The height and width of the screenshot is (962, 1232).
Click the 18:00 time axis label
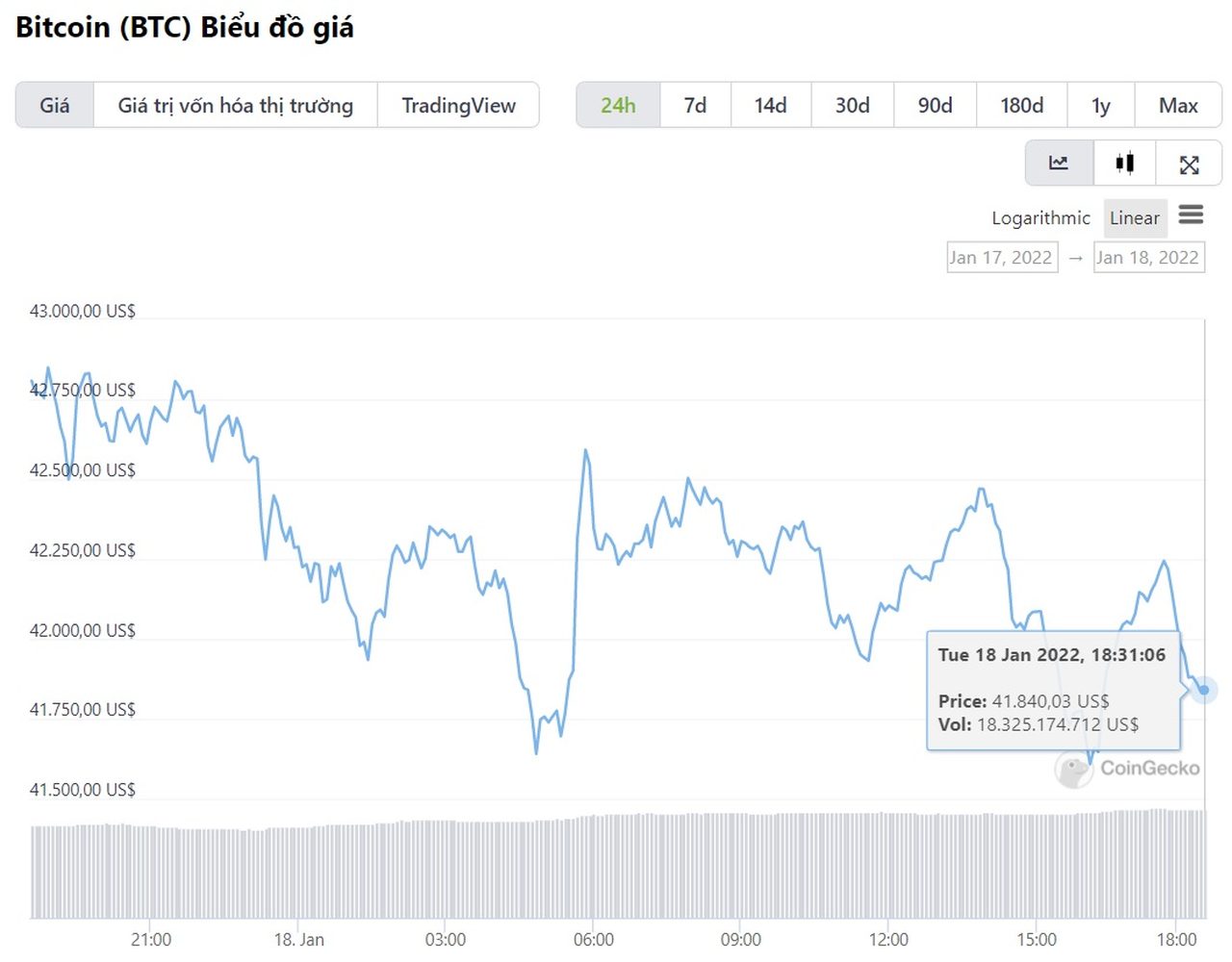click(1176, 939)
